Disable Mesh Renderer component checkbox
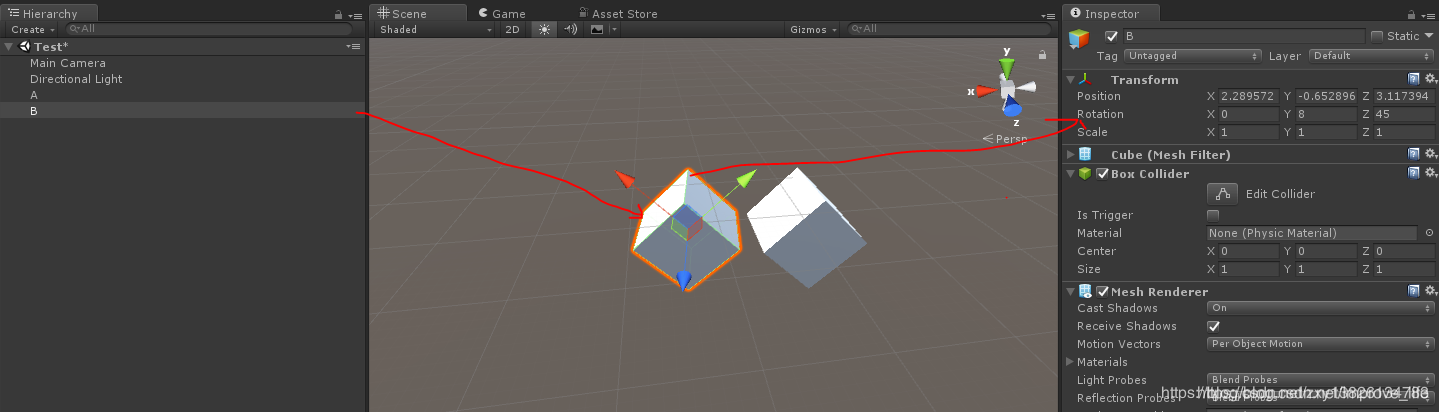 click(1103, 291)
